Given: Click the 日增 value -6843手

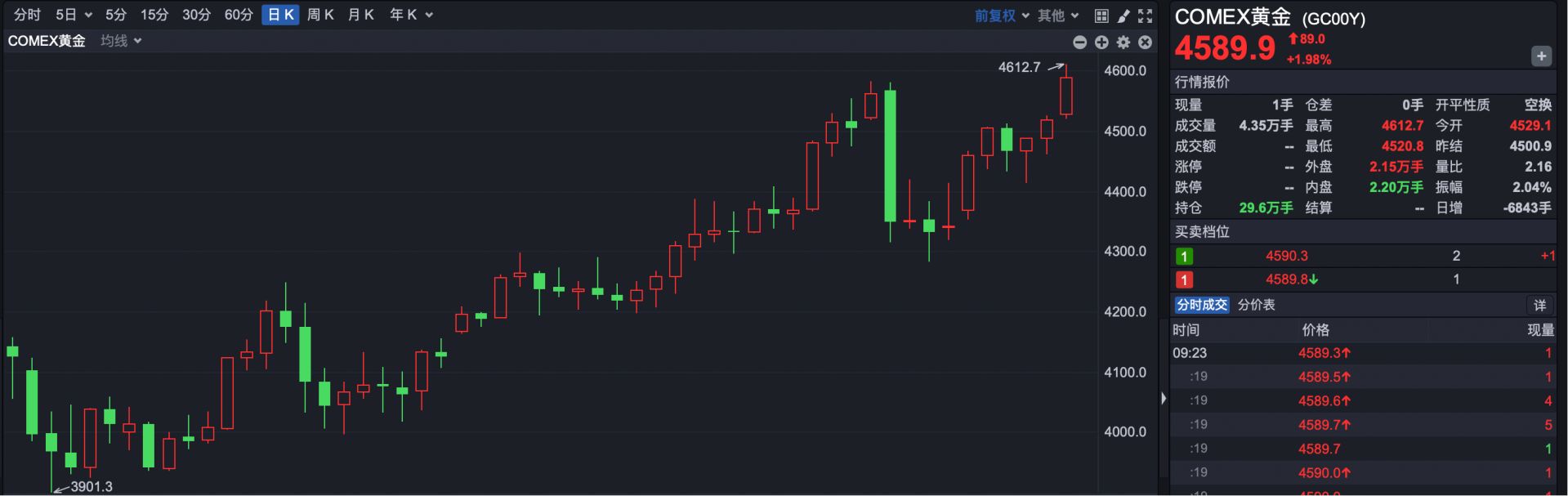Looking at the screenshot, I should point(1527,208).
